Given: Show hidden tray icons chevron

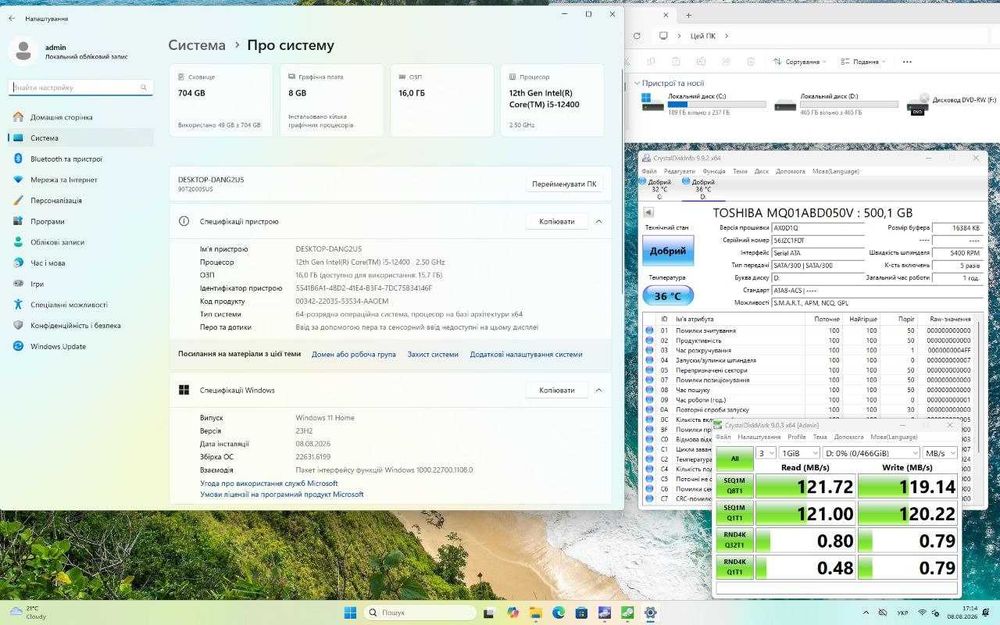Looking at the screenshot, I should coord(865,612).
